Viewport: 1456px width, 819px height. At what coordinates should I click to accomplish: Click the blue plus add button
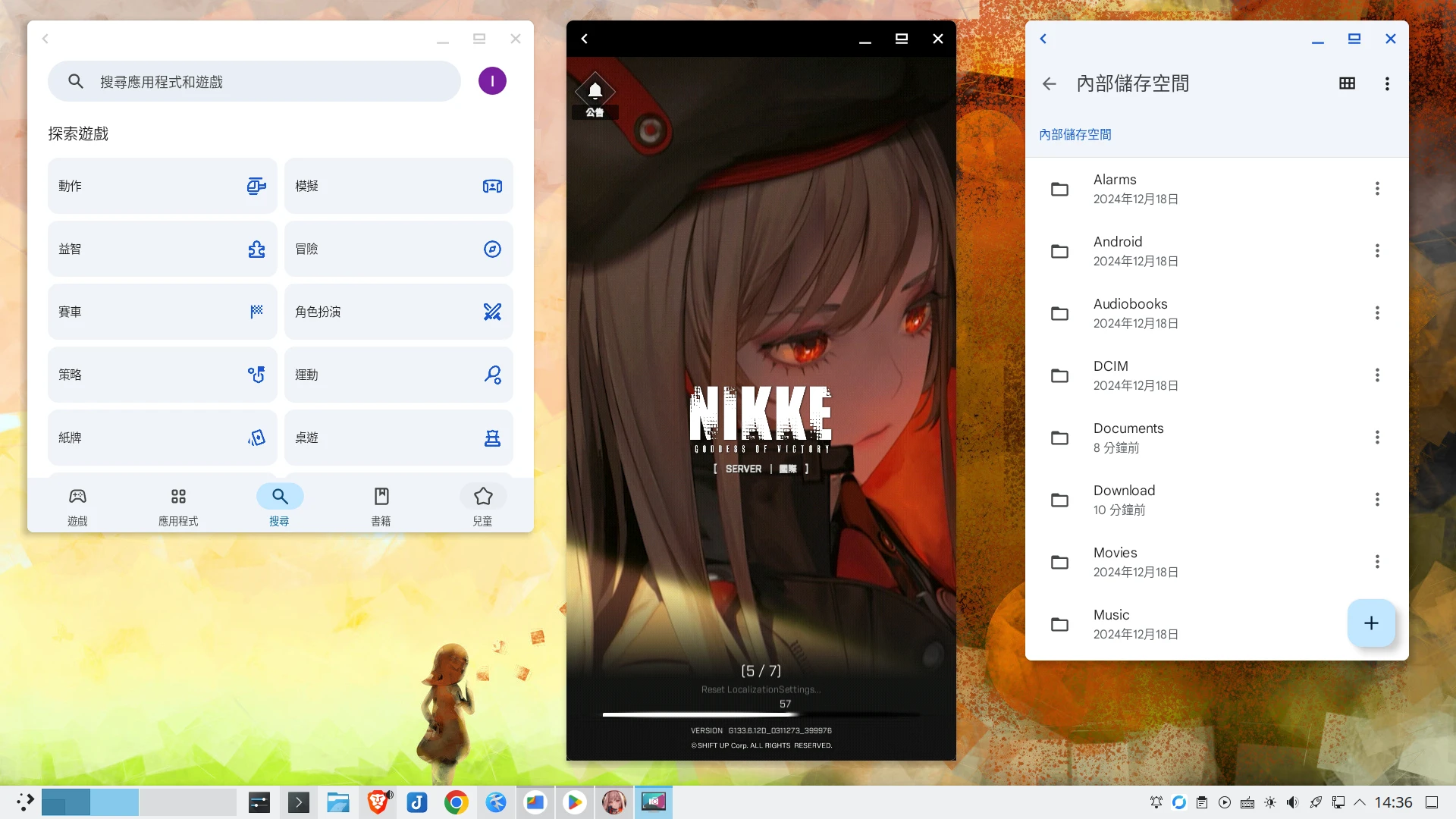(1370, 623)
